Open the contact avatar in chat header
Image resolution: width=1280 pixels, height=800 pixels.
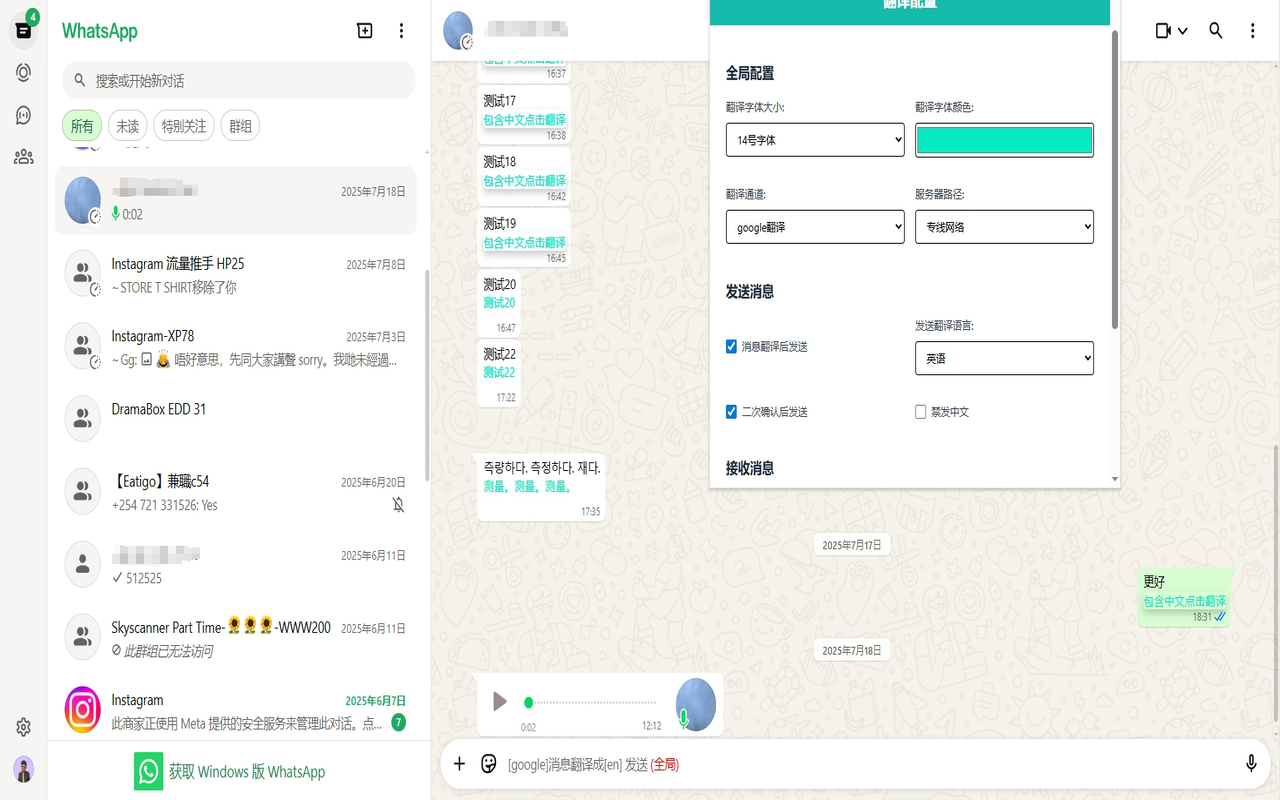tap(458, 31)
